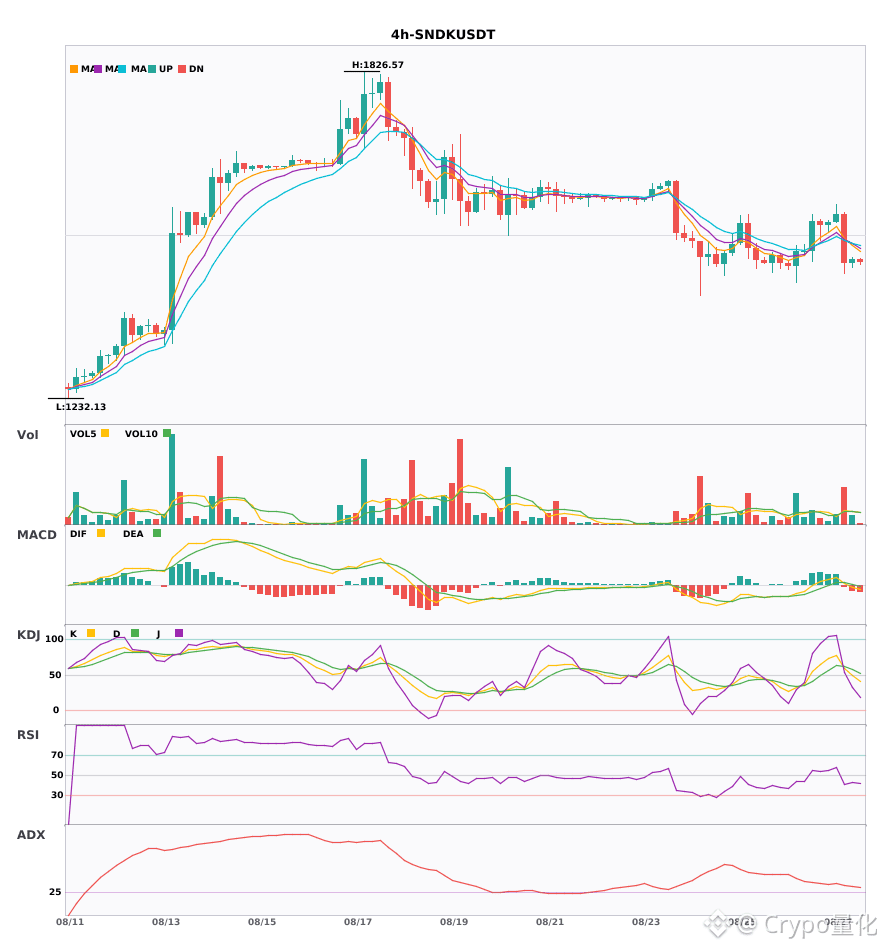The width and height of the screenshot is (885, 950).
Task: Select the RSI panel label
Action: [x=28, y=735]
